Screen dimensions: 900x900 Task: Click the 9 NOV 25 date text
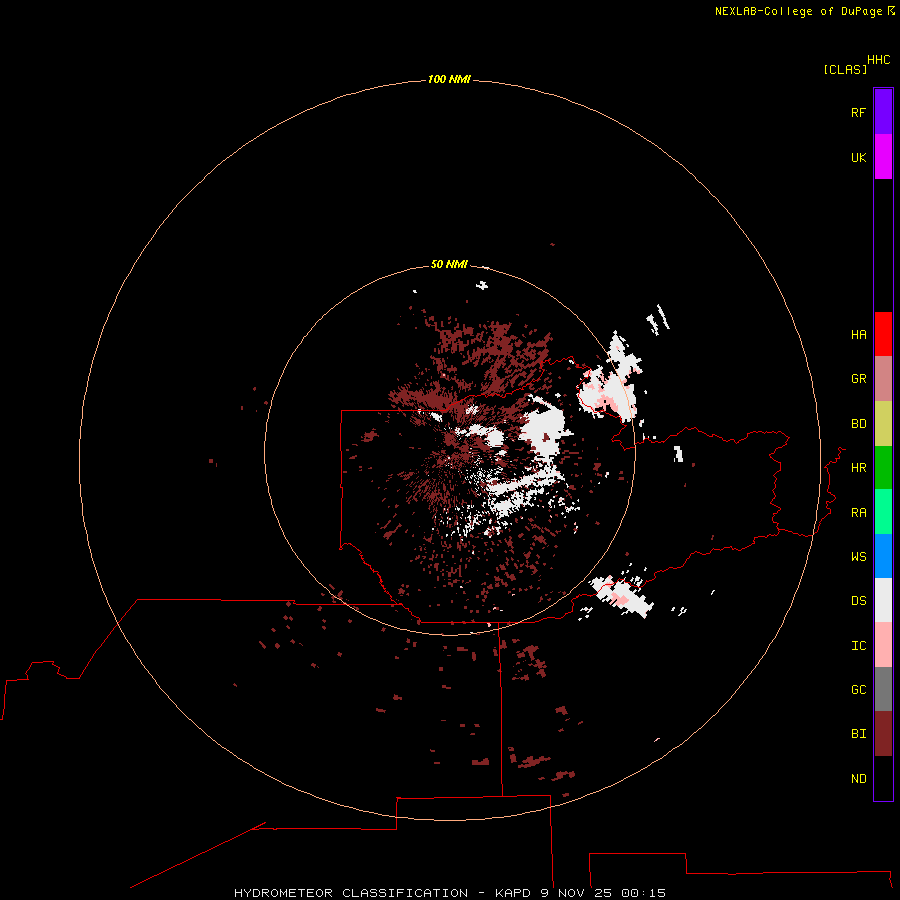pyautogui.click(x=576, y=893)
